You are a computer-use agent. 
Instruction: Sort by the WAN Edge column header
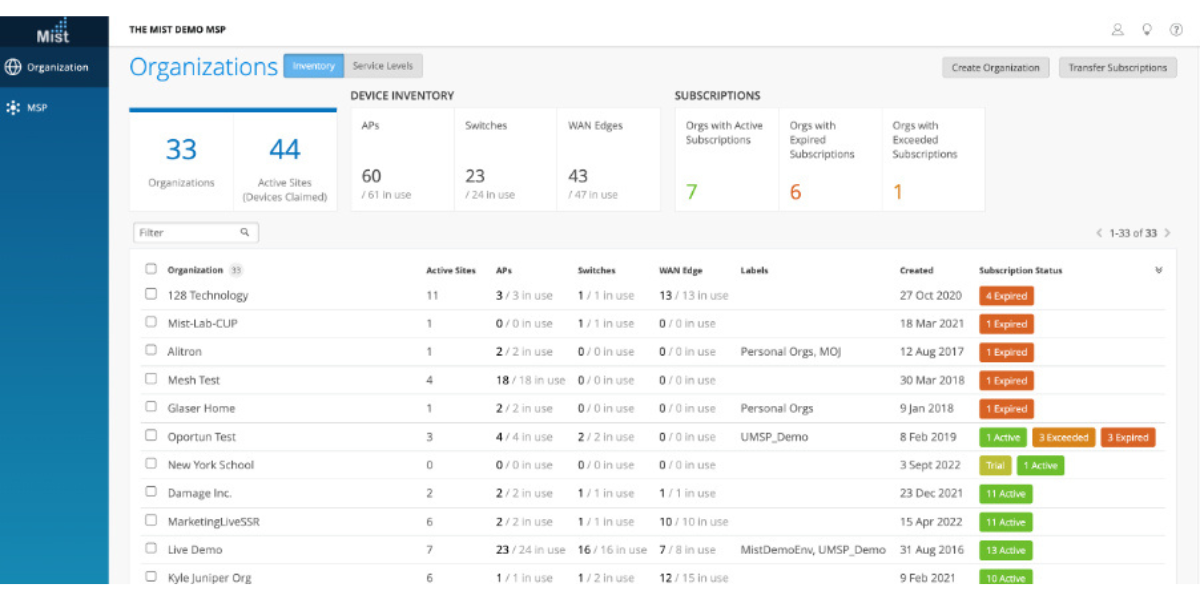[x=681, y=270]
